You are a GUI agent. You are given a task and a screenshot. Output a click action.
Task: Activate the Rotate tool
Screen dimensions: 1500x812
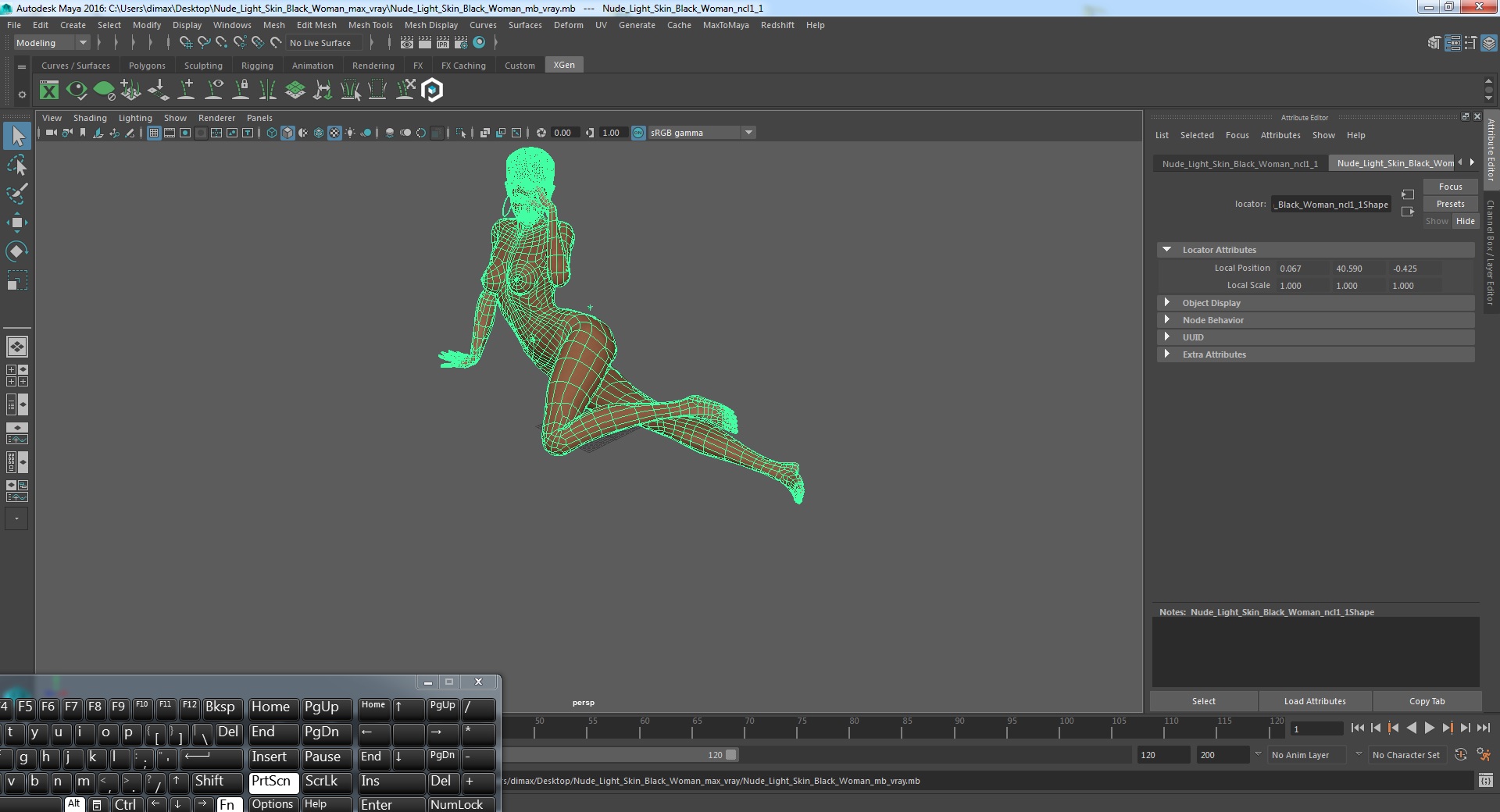coord(17,251)
